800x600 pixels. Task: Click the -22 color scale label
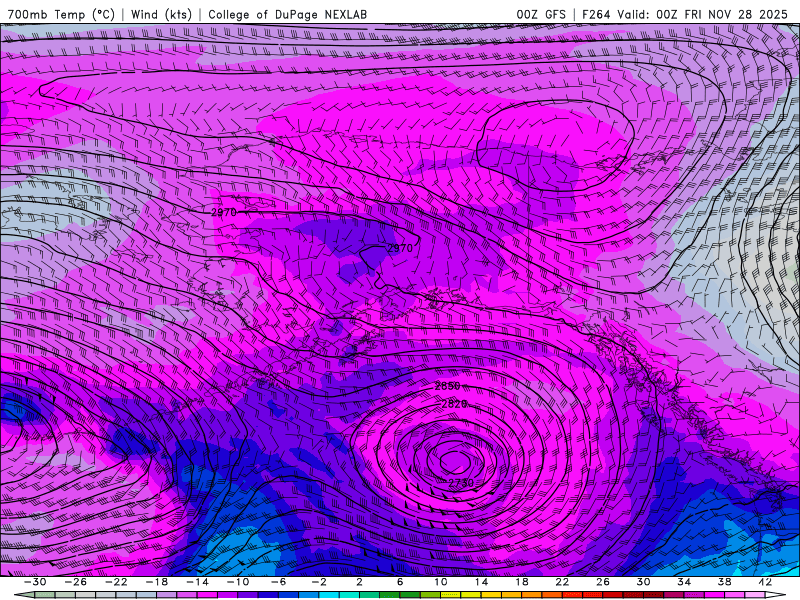pyautogui.click(x=116, y=582)
